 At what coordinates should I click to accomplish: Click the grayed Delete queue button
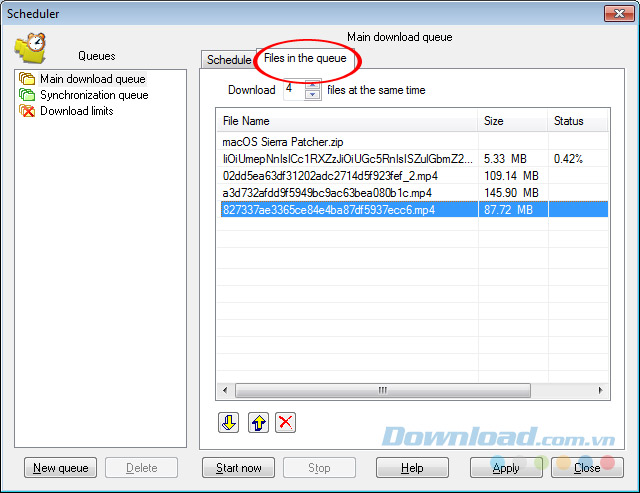click(141, 468)
